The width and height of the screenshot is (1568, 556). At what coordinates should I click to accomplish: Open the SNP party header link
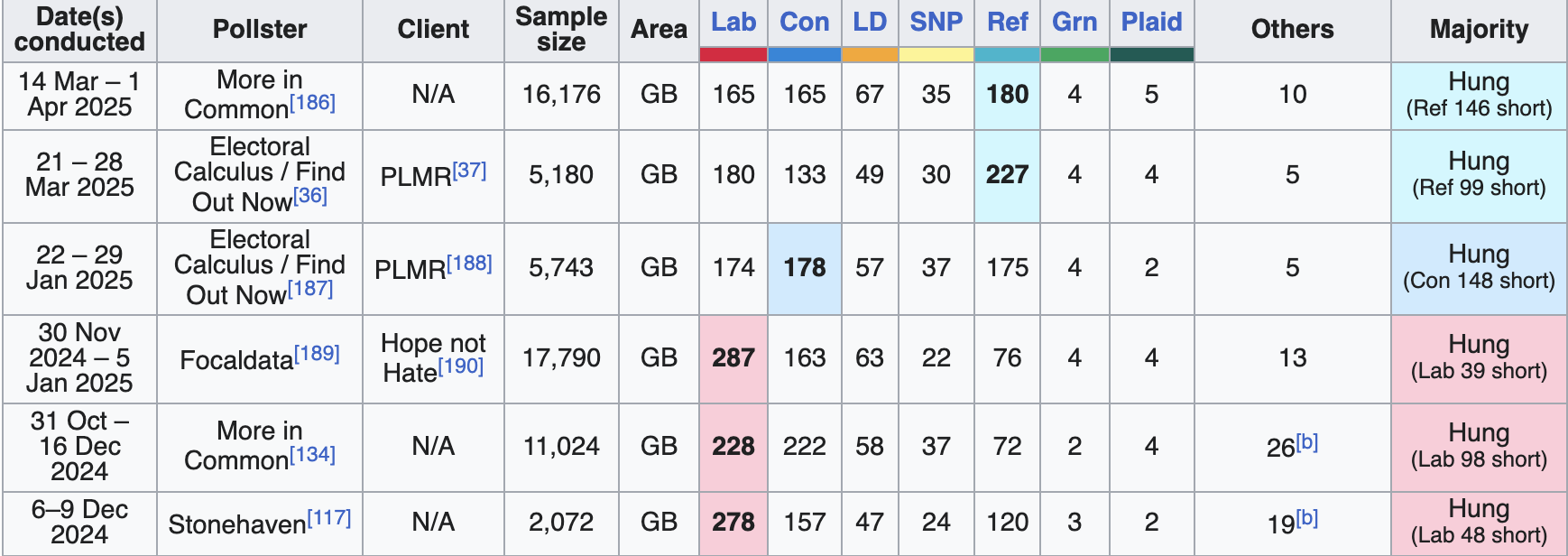[936, 22]
